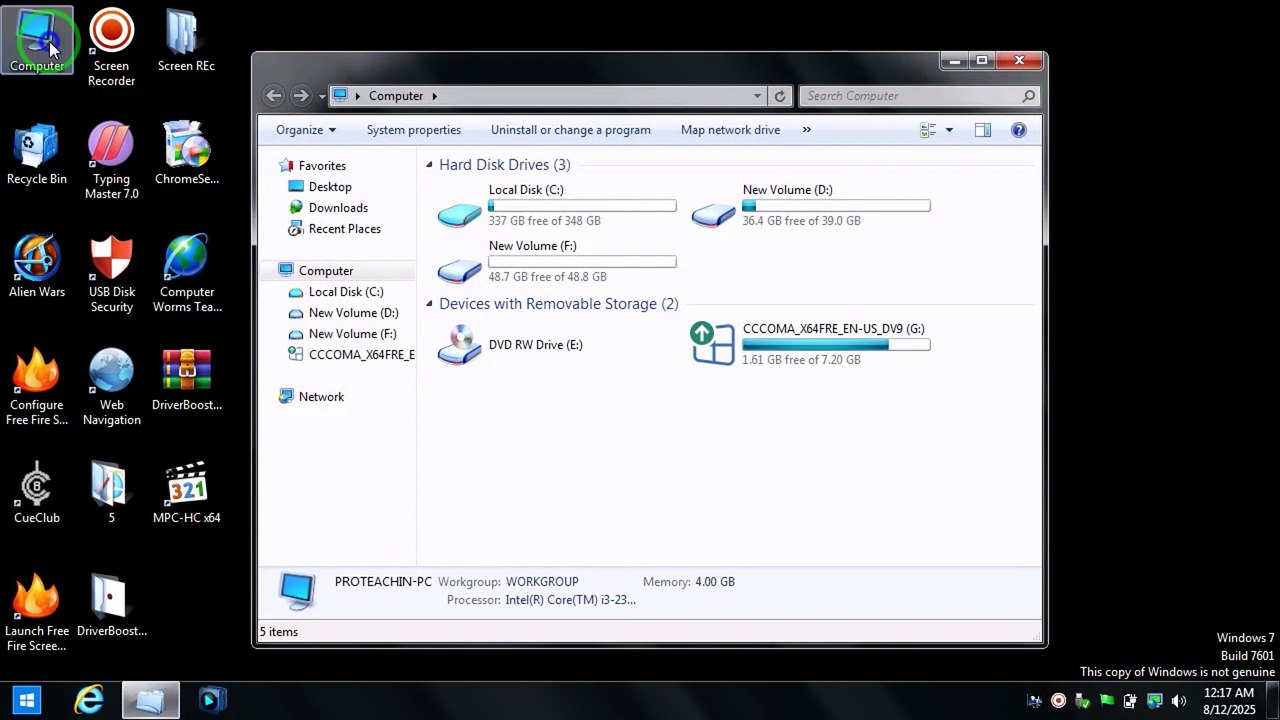Collapse the Devices with Removable Storage group
This screenshot has height=720, width=1280.
(429, 304)
